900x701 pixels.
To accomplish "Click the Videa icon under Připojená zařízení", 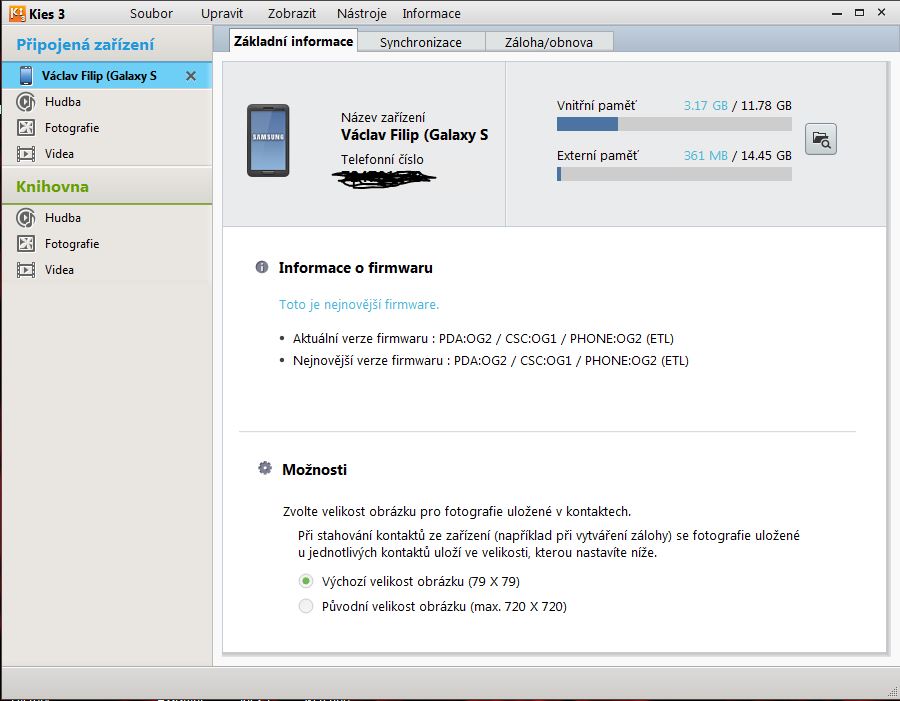I will tap(26, 154).
